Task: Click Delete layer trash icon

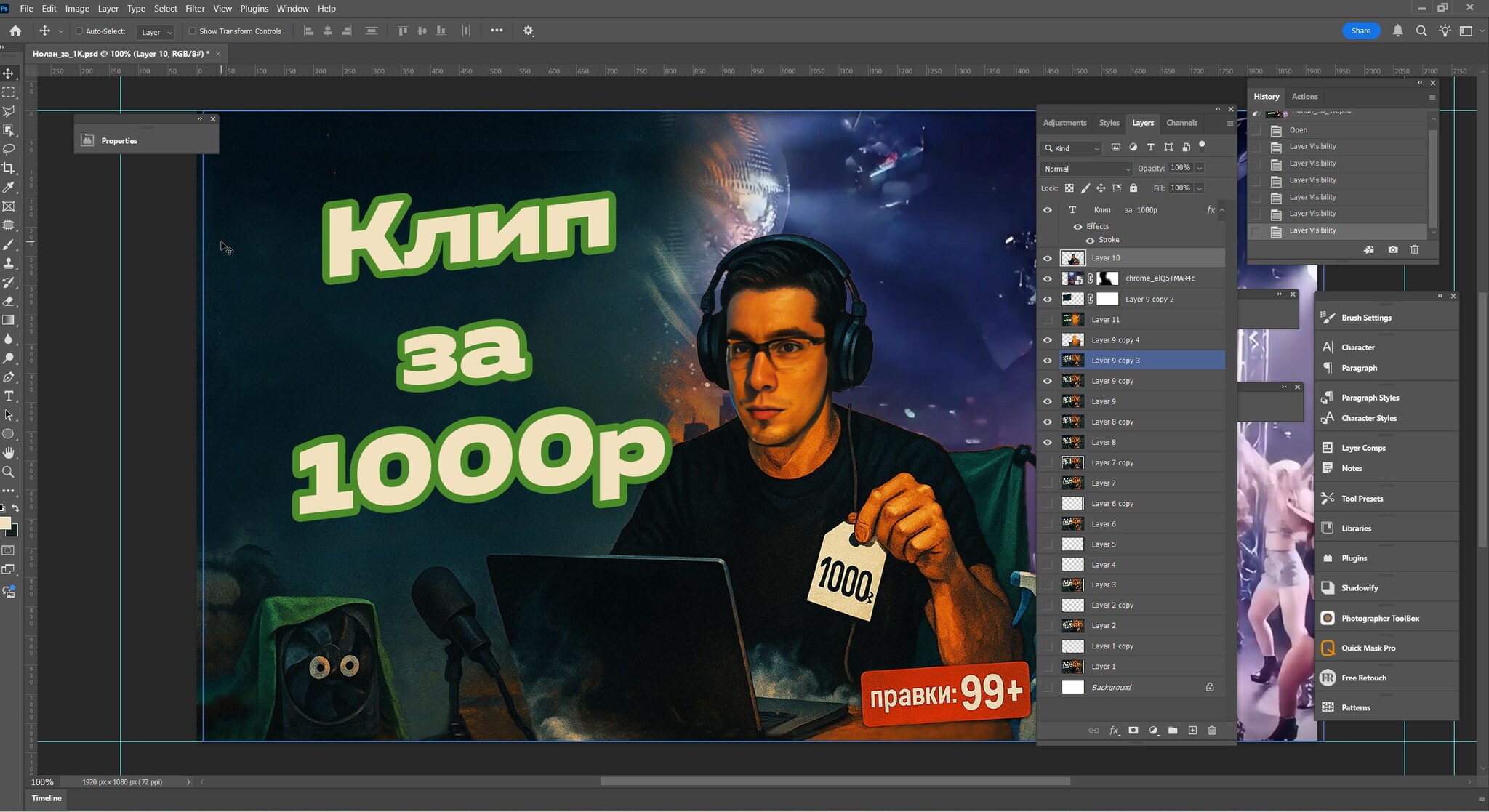Action: click(1212, 730)
